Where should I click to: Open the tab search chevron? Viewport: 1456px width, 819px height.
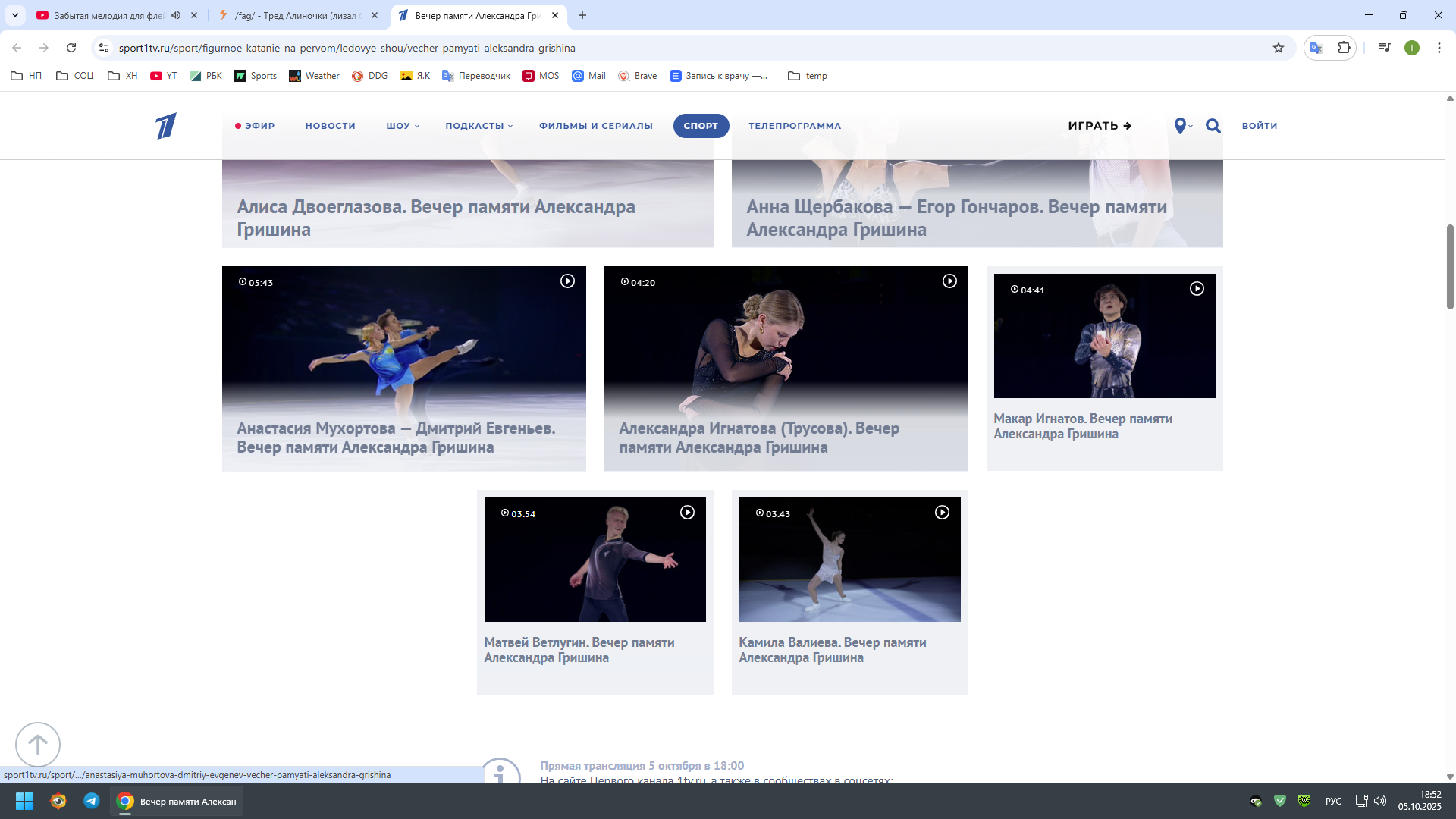[x=14, y=15]
